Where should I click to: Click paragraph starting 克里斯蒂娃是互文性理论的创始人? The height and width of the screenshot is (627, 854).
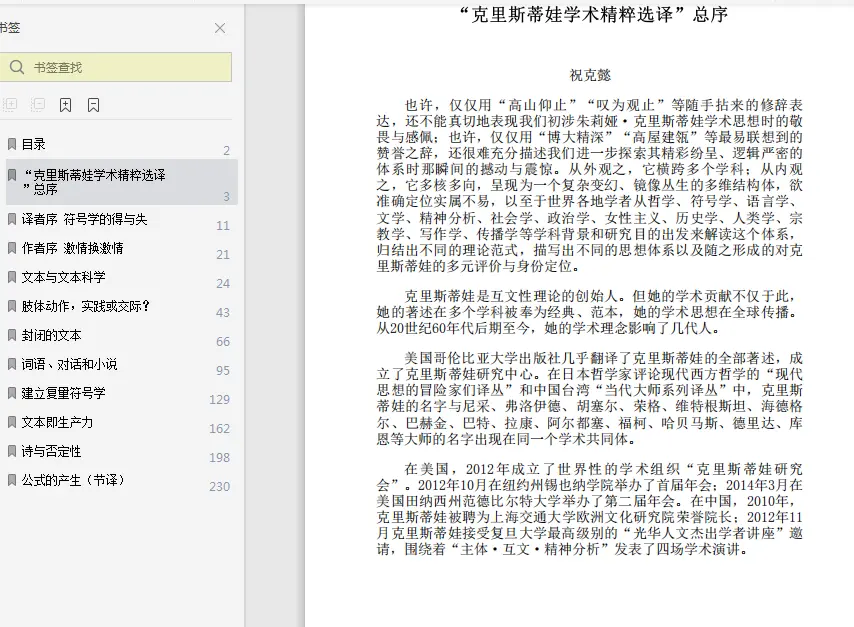(x=589, y=312)
